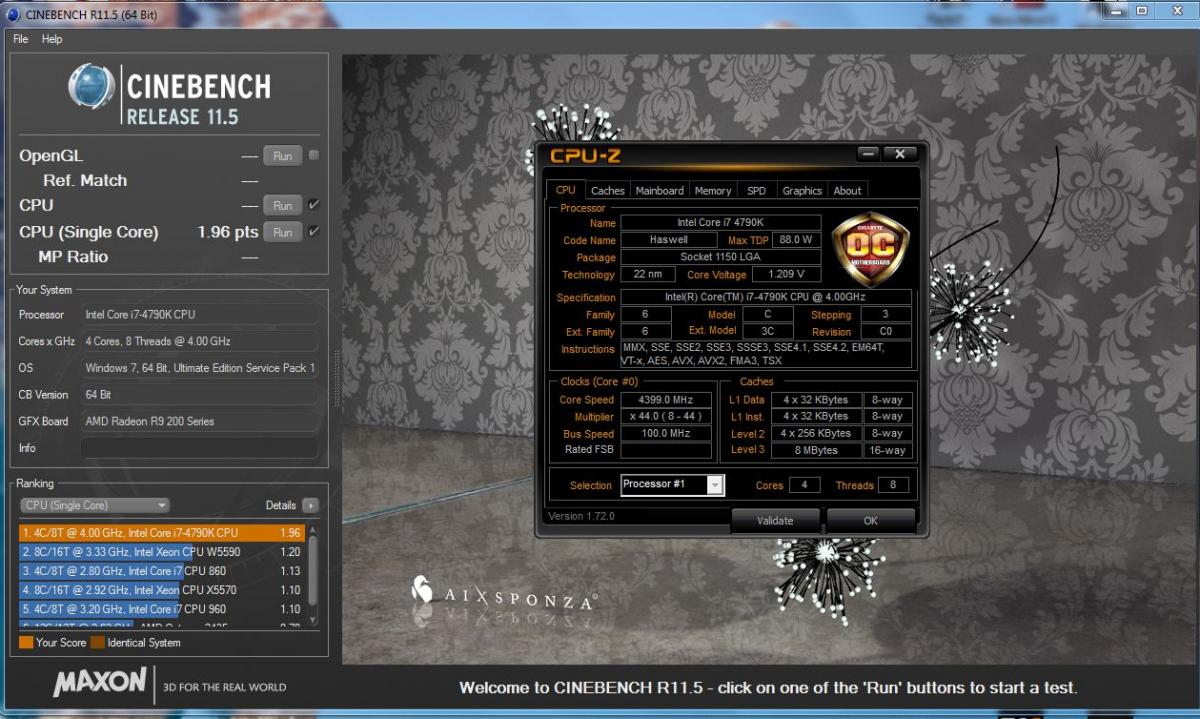Click the GFX Board AMD Radeon value
Viewport: 1200px width, 719px height.
[200, 421]
